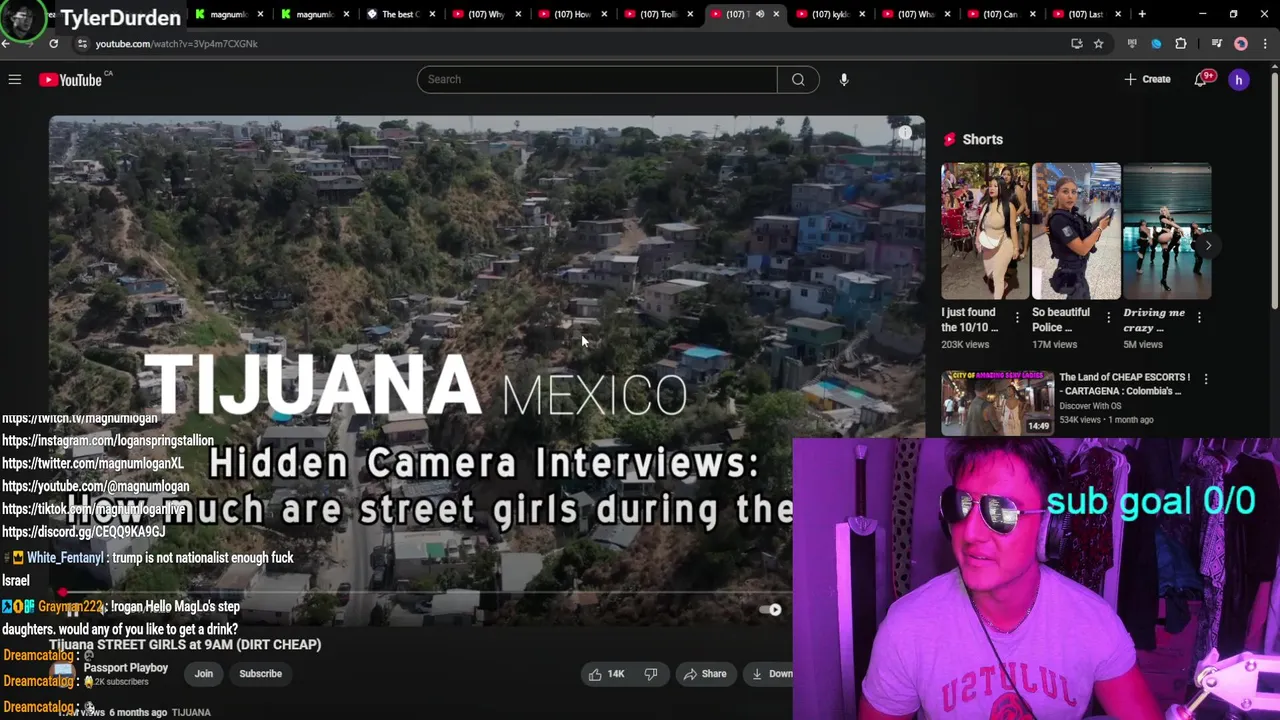Go back in browser history
Image resolution: width=1280 pixels, height=720 pixels.
tap(5, 43)
